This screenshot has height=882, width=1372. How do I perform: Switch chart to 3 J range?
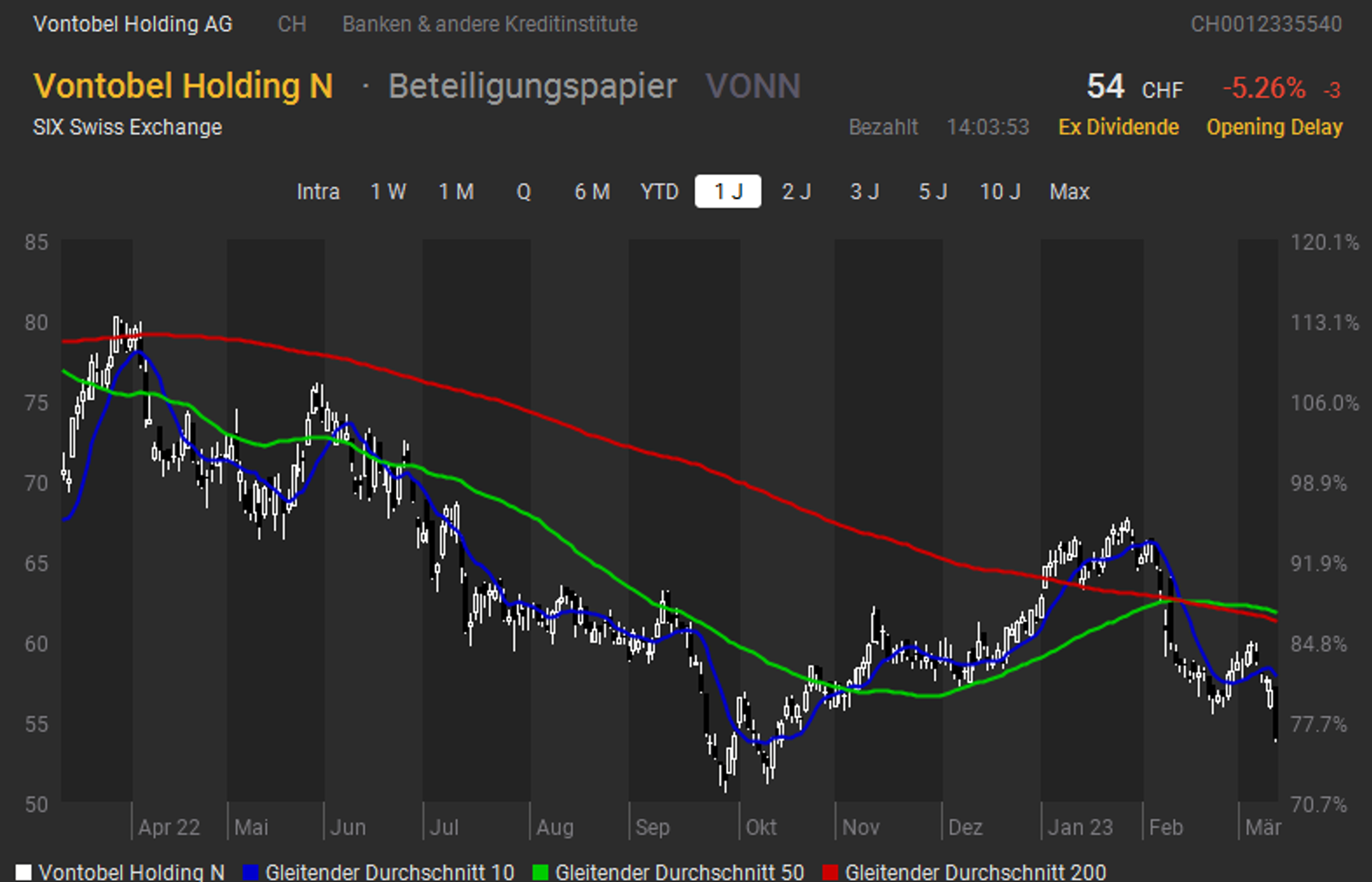point(864,191)
